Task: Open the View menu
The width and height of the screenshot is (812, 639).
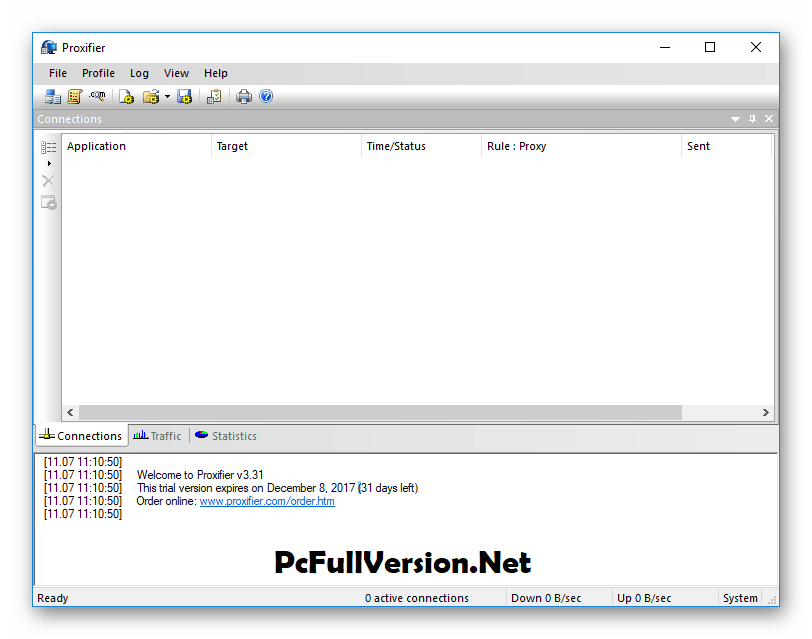Action: tap(176, 74)
